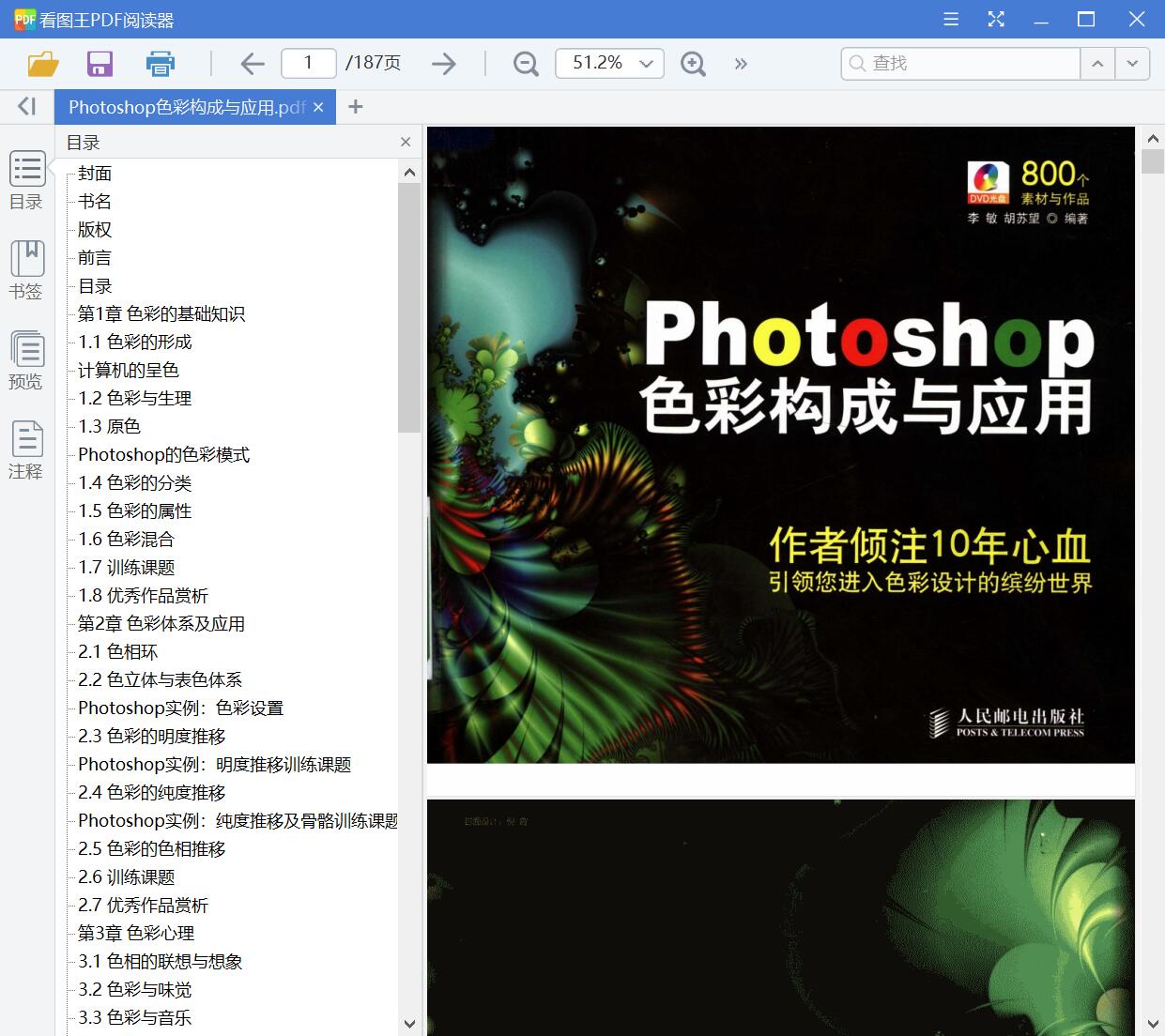Click the zoom in magnifier
1165x1036 pixels.
point(693,63)
